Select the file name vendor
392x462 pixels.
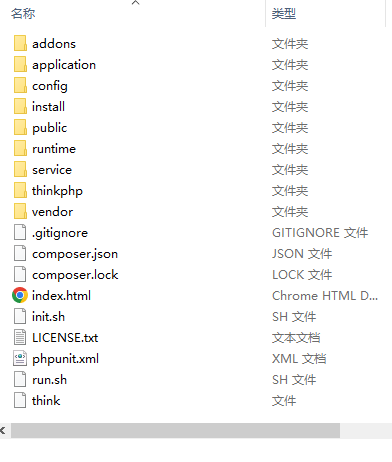pos(53,212)
